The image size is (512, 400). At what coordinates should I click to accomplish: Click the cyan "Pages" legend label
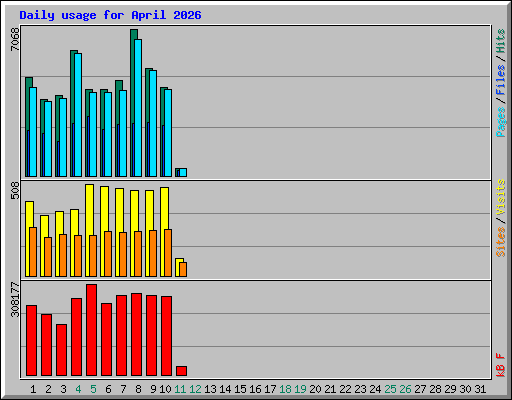click(501, 122)
